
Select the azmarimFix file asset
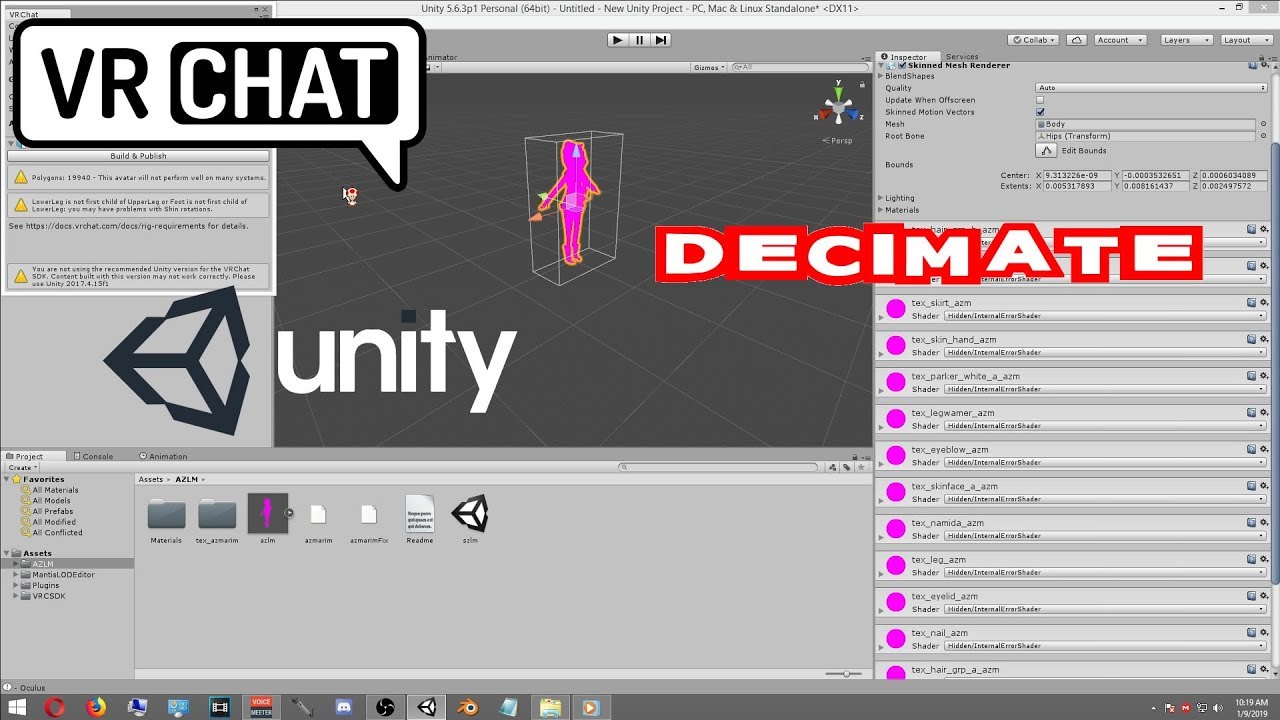(369, 520)
